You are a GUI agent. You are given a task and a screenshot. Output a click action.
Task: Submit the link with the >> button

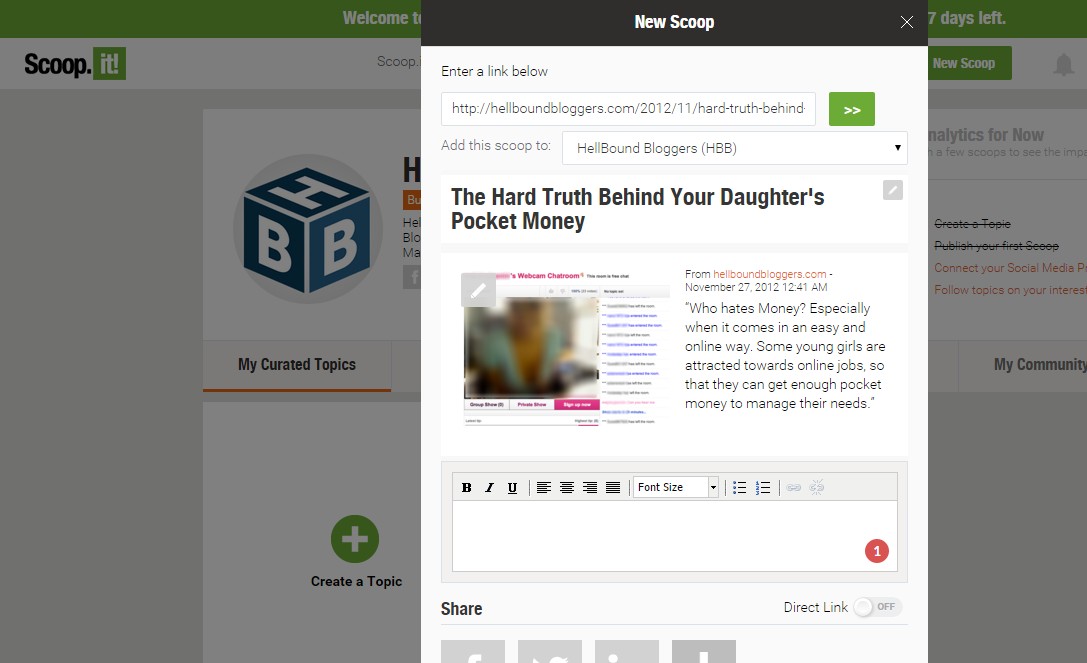pyautogui.click(x=851, y=109)
